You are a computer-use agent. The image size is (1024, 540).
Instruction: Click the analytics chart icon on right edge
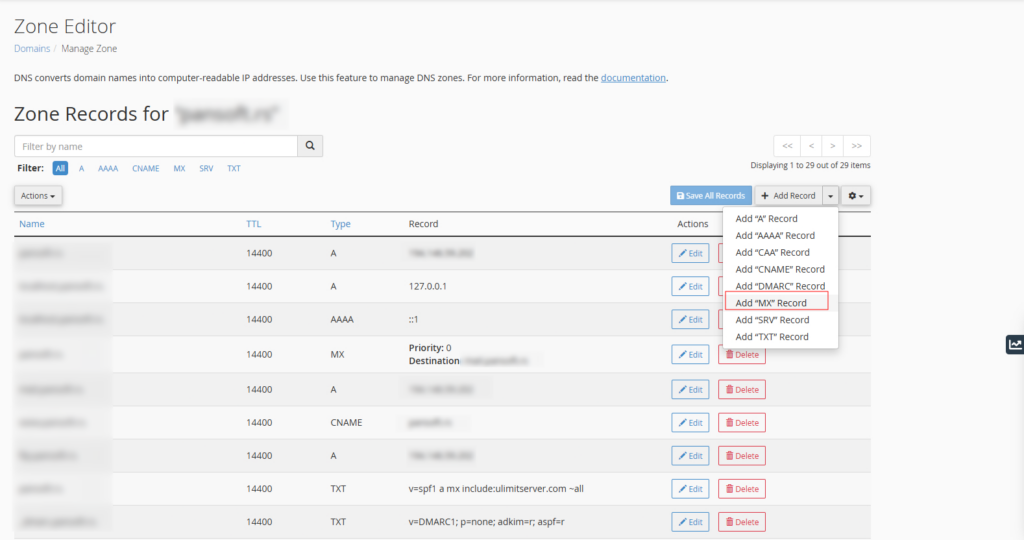pyautogui.click(x=1015, y=344)
